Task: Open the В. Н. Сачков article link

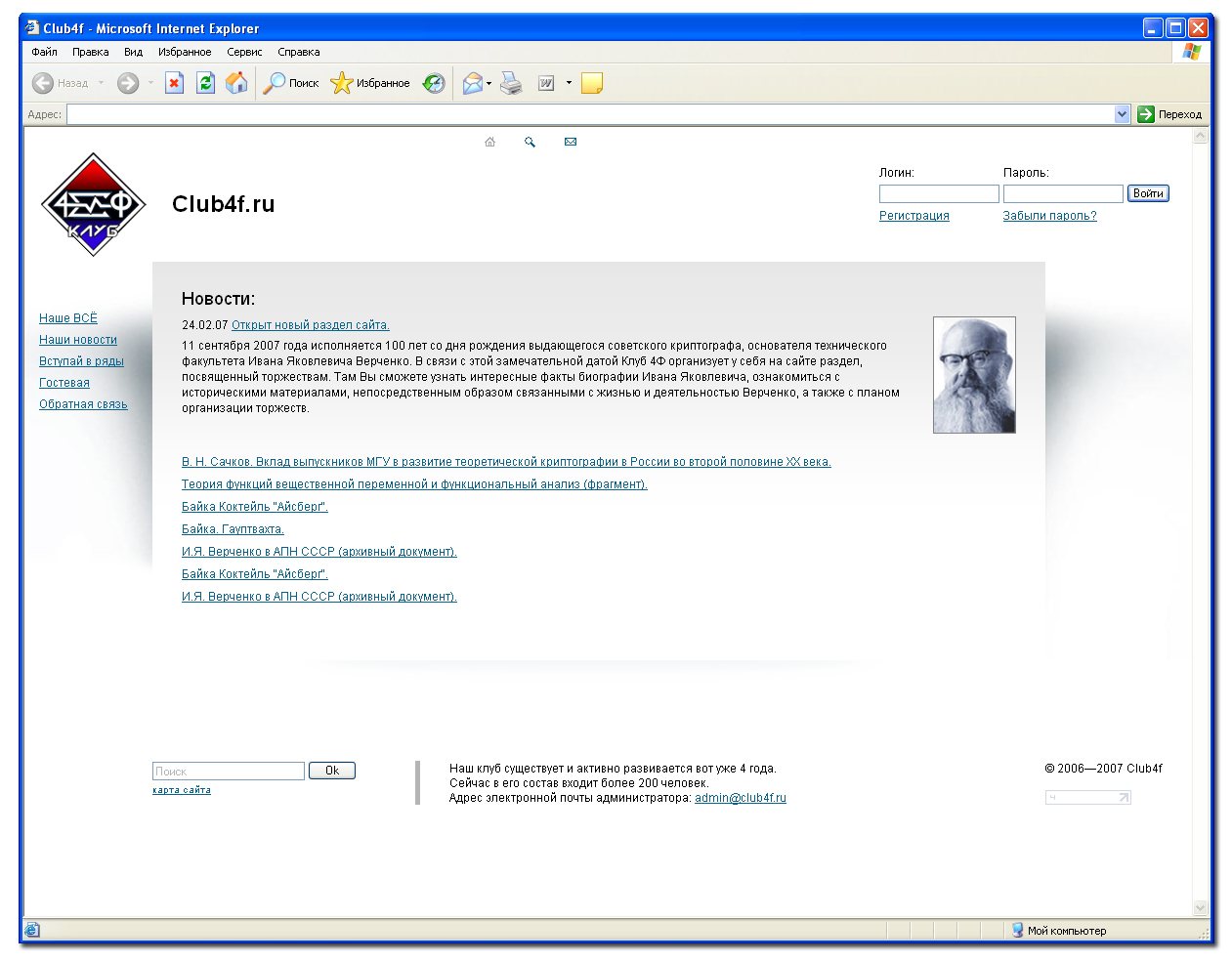Action: 506,462
